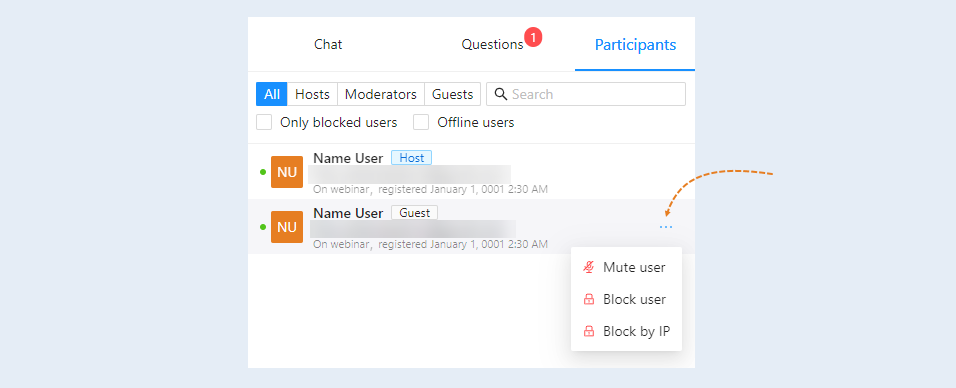The image size is (956, 388).
Task: Click the magnifier search icon
Action: (x=501, y=94)
